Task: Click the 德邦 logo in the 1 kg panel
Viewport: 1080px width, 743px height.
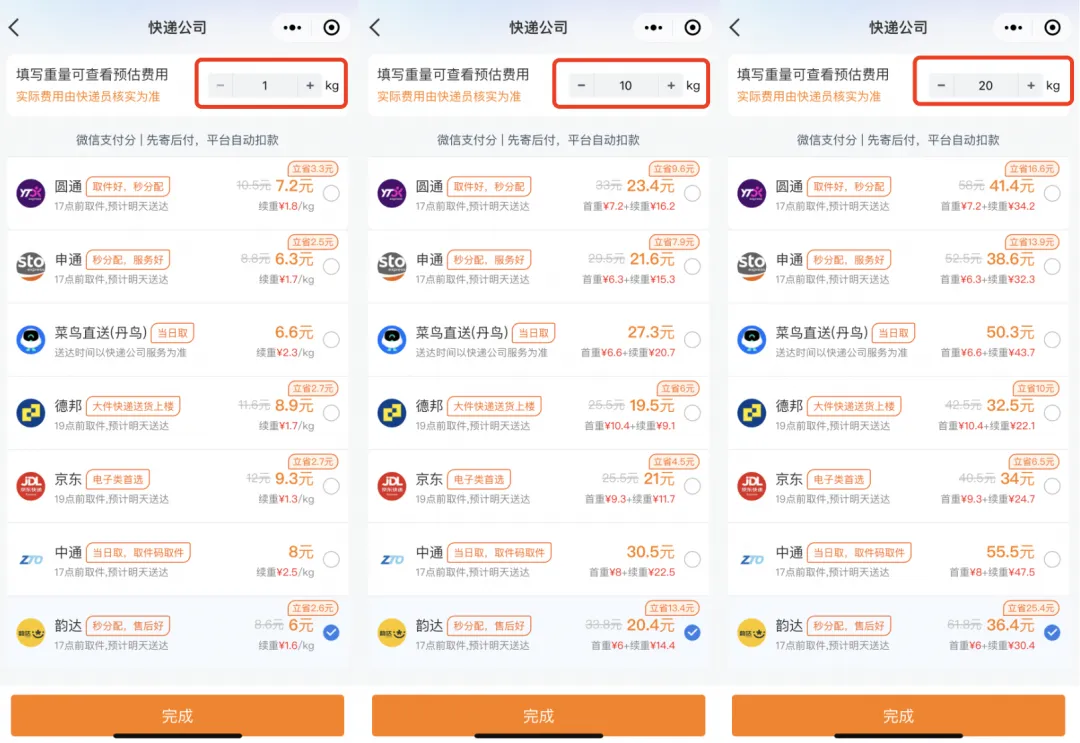Action: coord(30,413)
